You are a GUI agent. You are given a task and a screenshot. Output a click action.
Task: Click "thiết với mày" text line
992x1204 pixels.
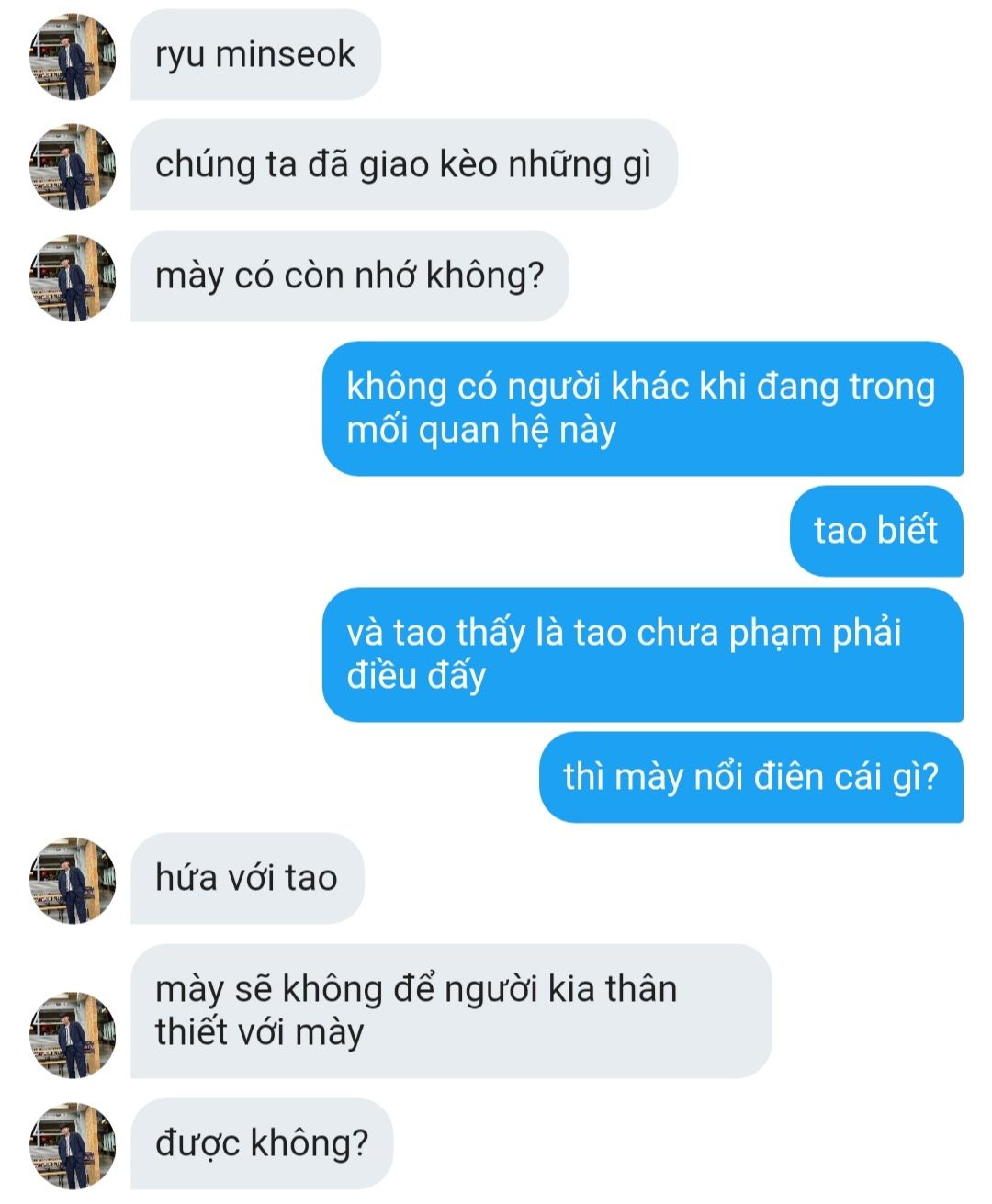click(x=259, y=1032)
